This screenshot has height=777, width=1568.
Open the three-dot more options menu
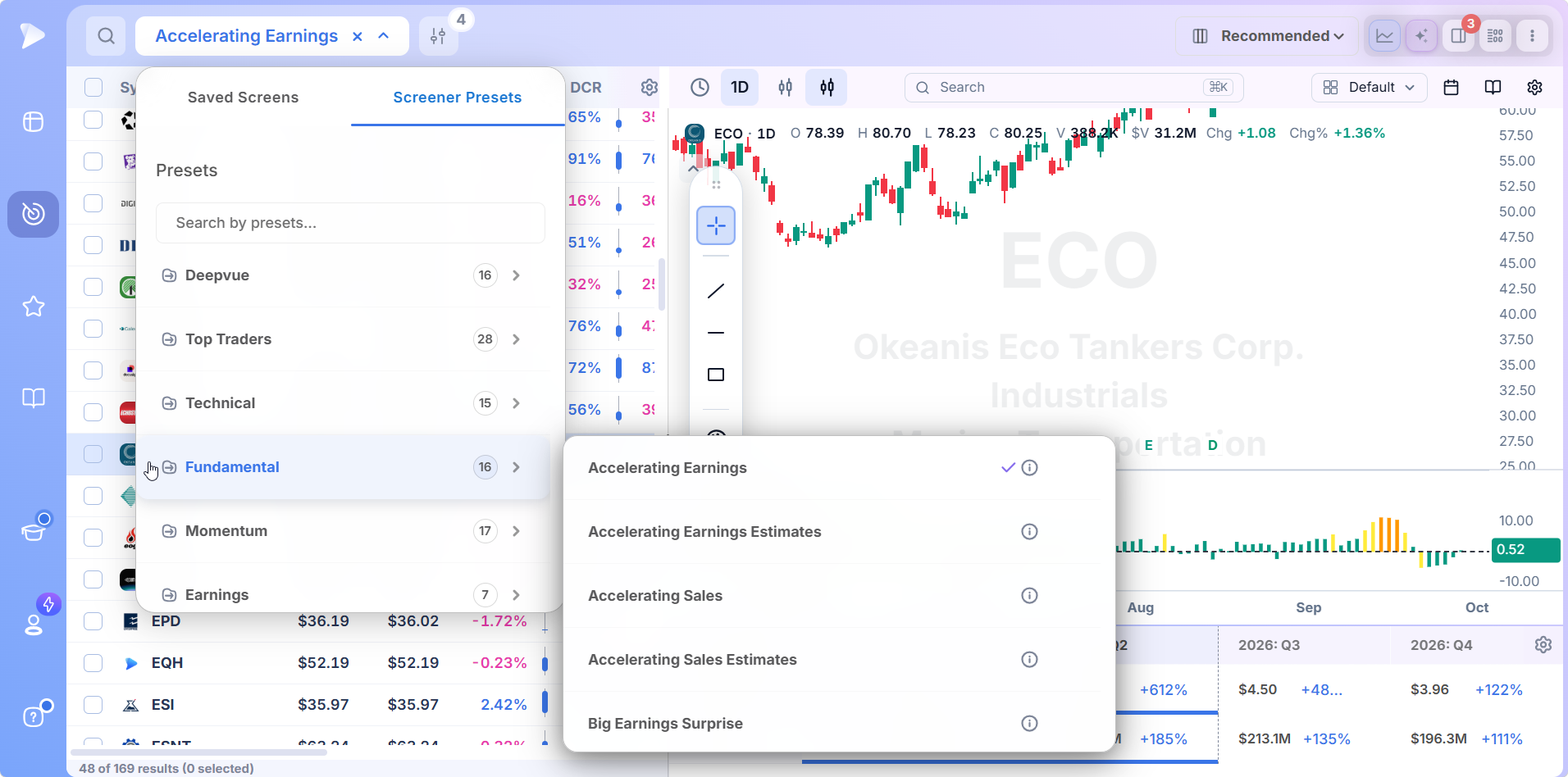[x=1532, y=36]
